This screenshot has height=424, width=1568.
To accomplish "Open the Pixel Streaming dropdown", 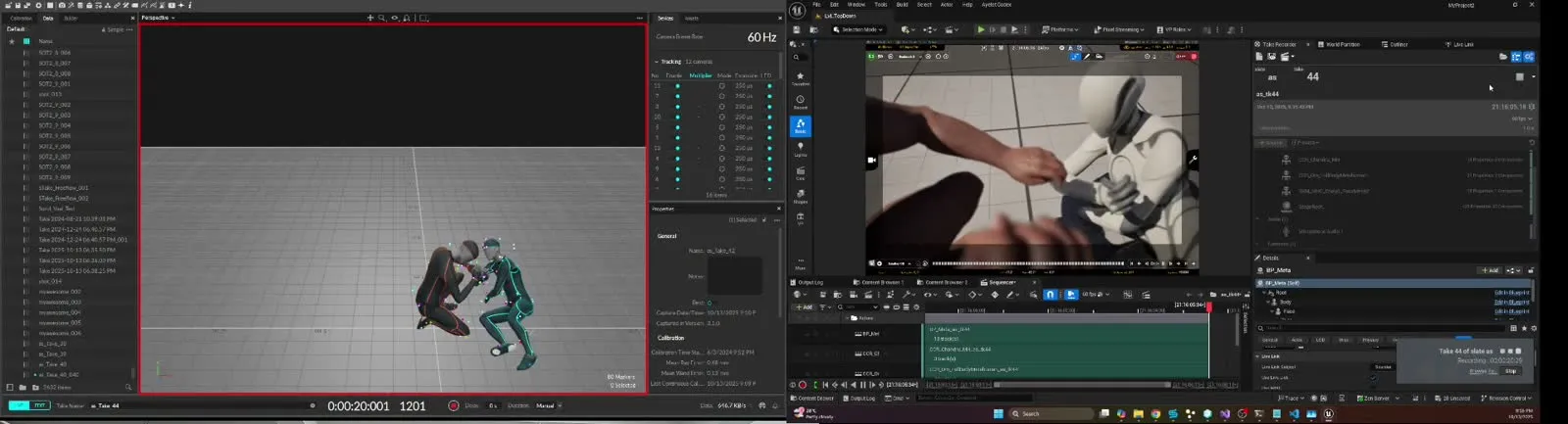I will tap(1120, 30).
